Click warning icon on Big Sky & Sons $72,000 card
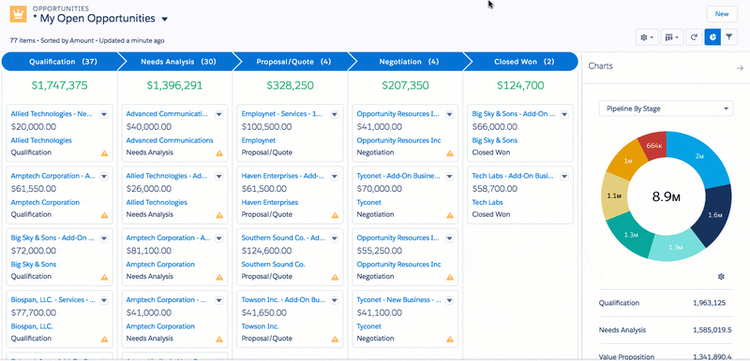This screenshot has height=361, width=750. (x=104, y=277)
